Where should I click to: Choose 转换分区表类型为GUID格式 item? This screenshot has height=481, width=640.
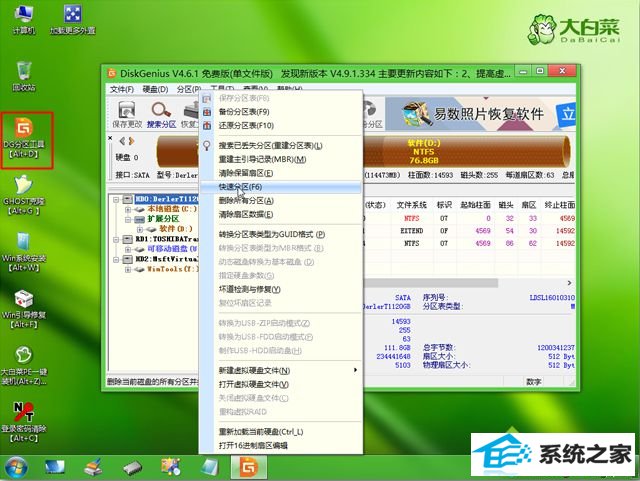pyautogui.click(x=281, y=234)
